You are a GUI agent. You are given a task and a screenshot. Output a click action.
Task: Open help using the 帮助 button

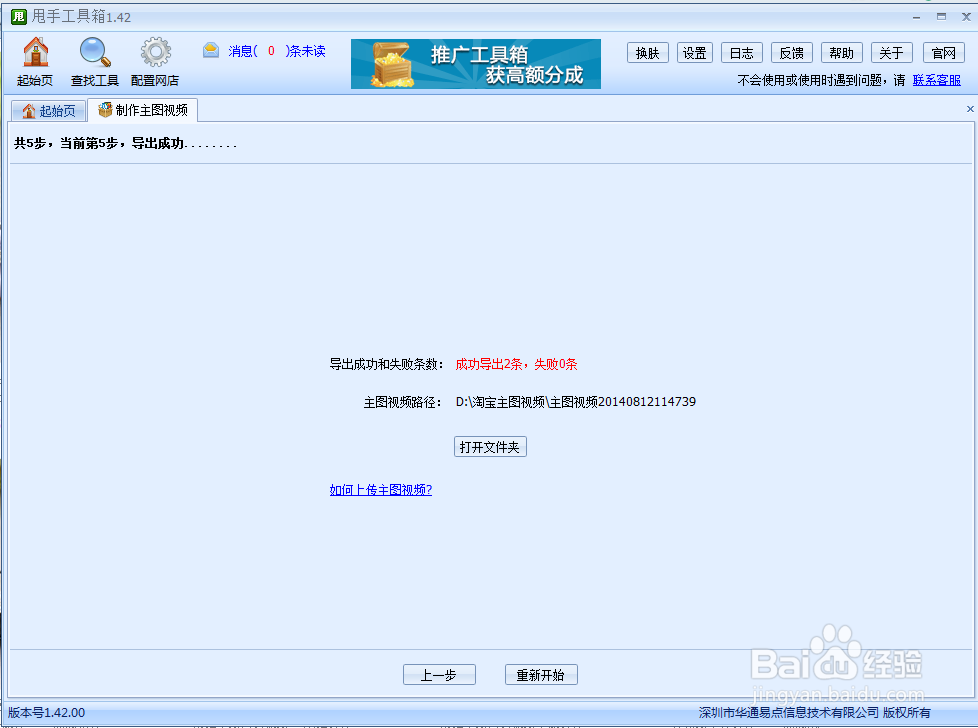click(841, 52)
